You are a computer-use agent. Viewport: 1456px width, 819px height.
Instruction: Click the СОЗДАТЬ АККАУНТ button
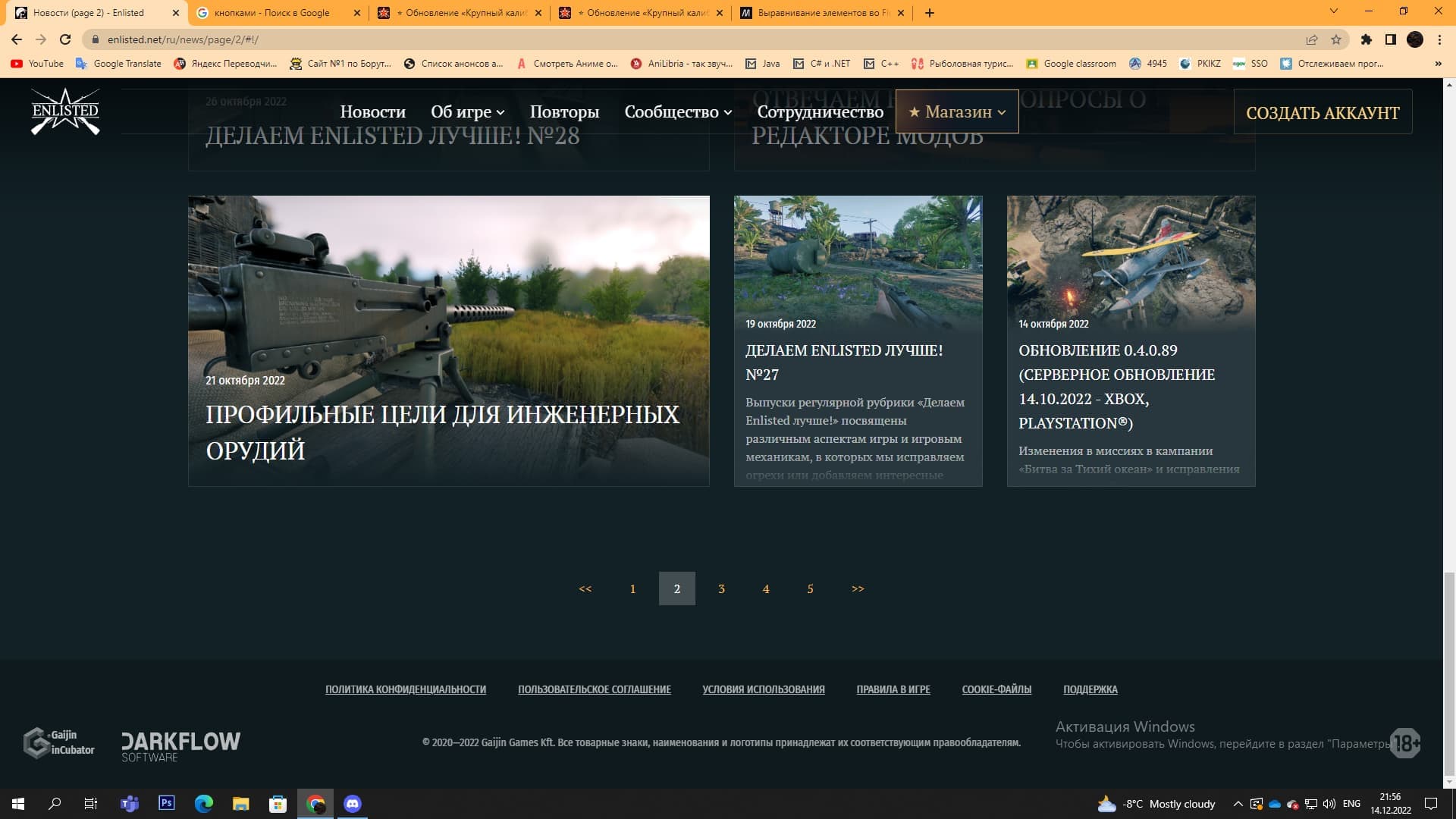1323,112
